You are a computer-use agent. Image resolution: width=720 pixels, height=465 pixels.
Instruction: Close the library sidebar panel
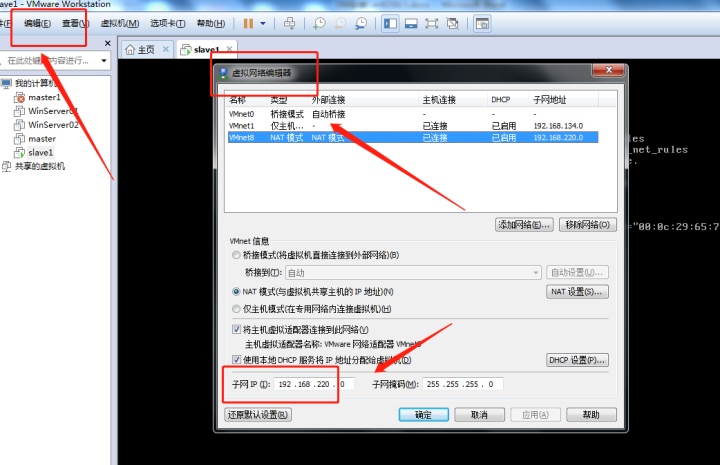tap(107, 43)
